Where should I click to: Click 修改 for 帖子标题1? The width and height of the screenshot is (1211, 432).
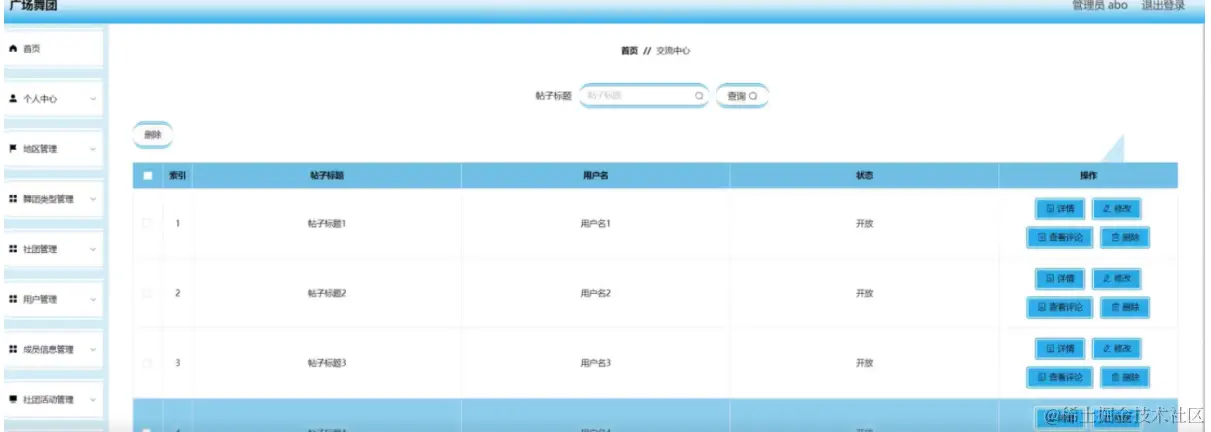[x=1116, y=209]
